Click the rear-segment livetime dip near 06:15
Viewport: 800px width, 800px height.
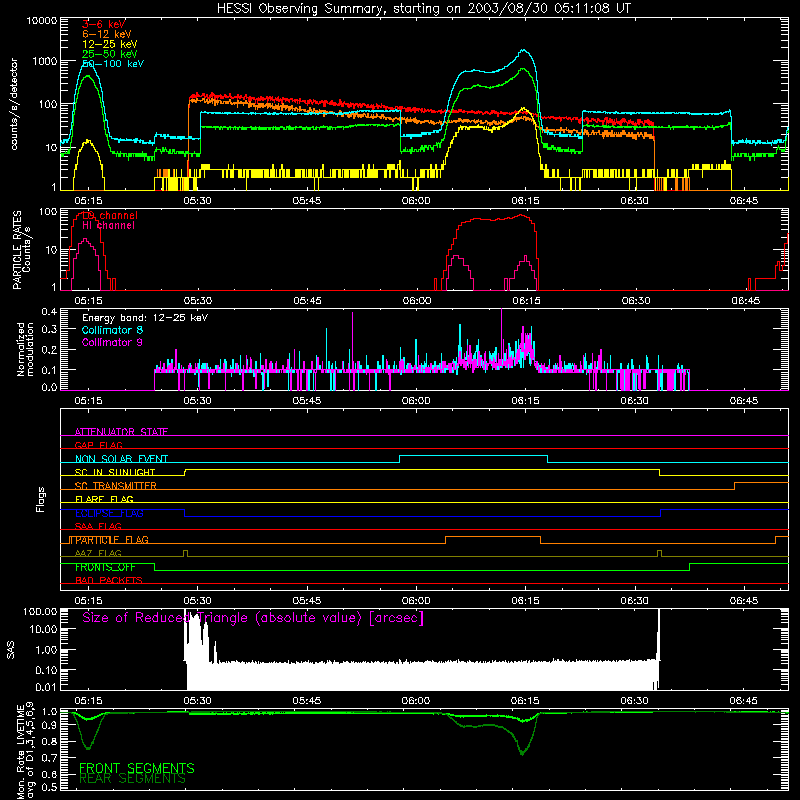click(x=522, y=753)
